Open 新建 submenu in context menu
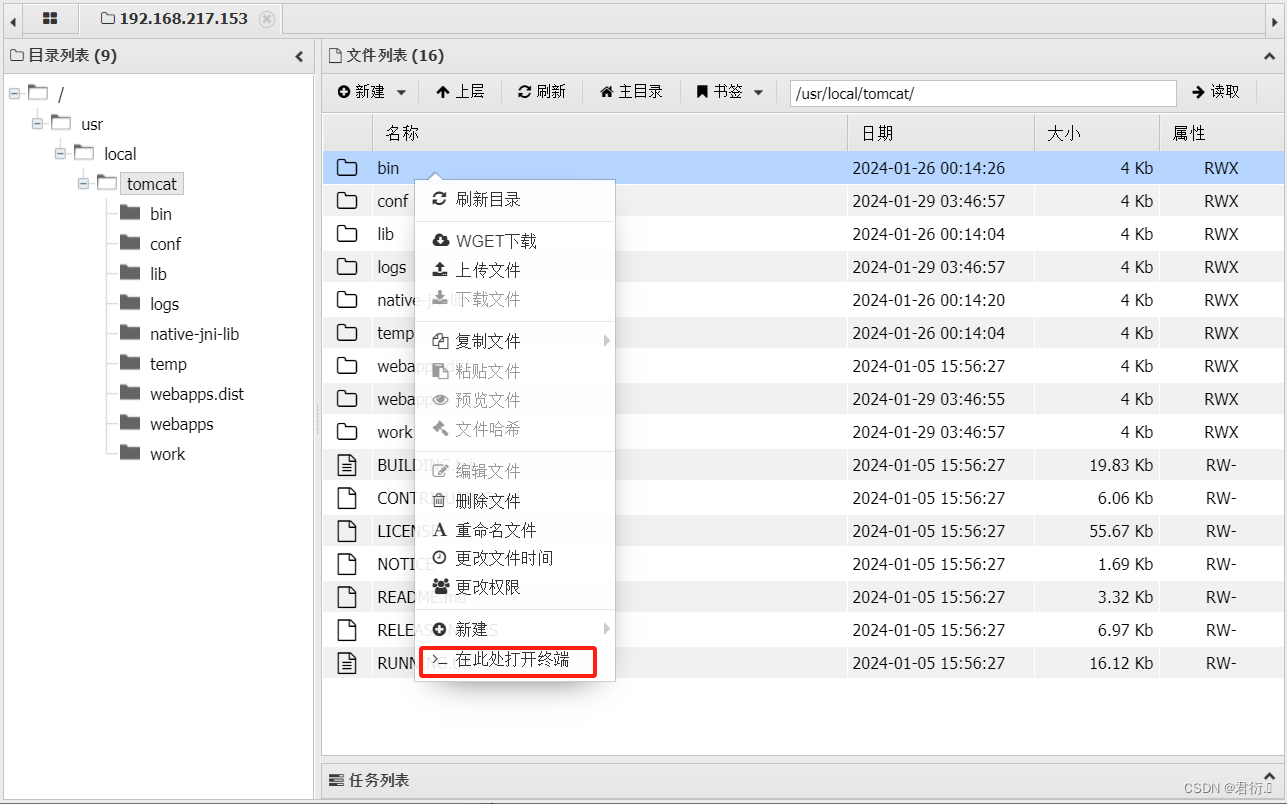Image resolution: width=1287 pixels, height=804 pixels. coord(515,629)
